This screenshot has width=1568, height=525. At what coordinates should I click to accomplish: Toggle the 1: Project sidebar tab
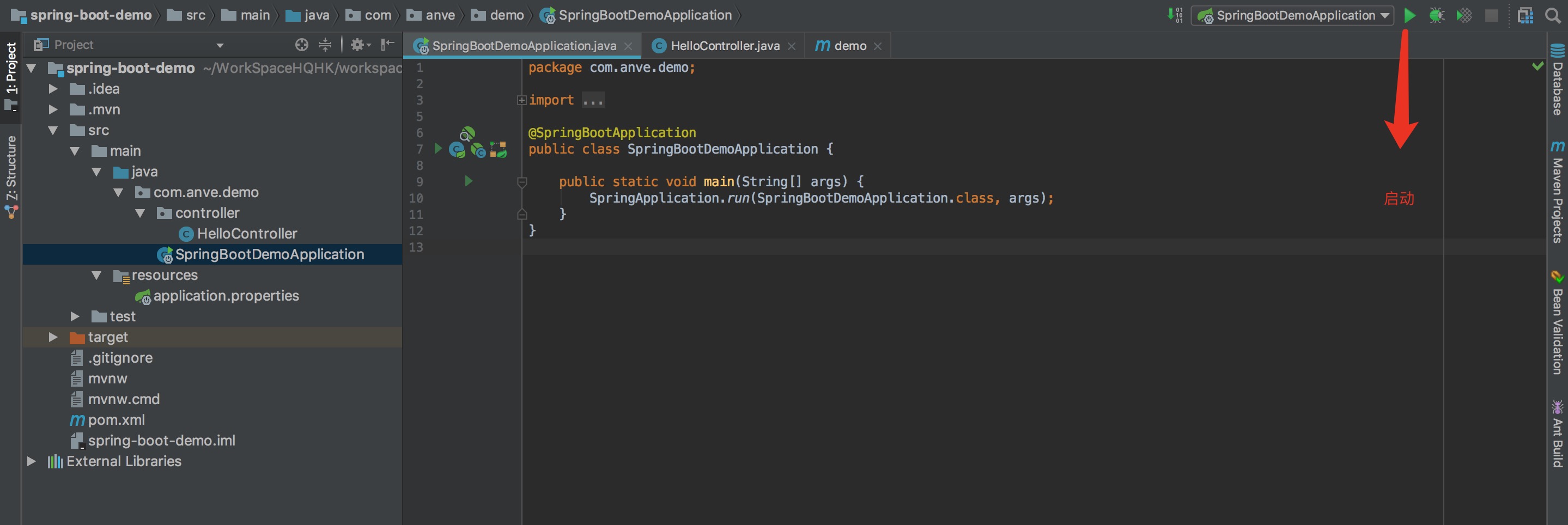(11, 77)
